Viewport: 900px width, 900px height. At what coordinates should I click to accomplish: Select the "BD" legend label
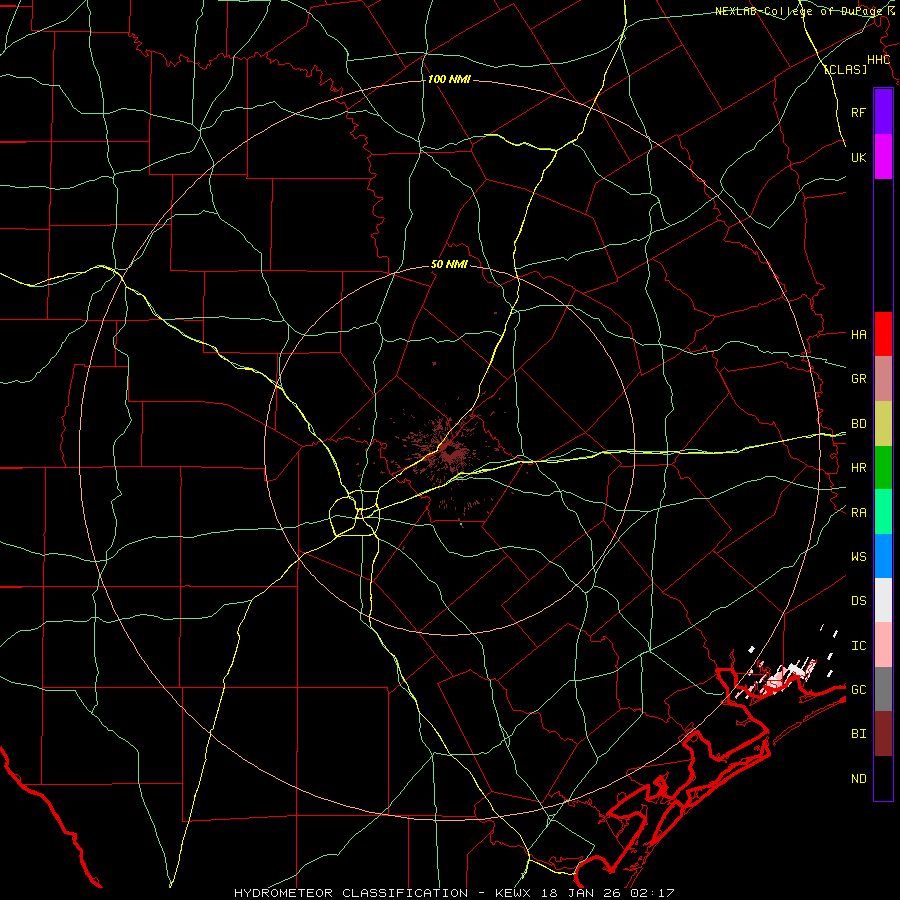point(858,424)
